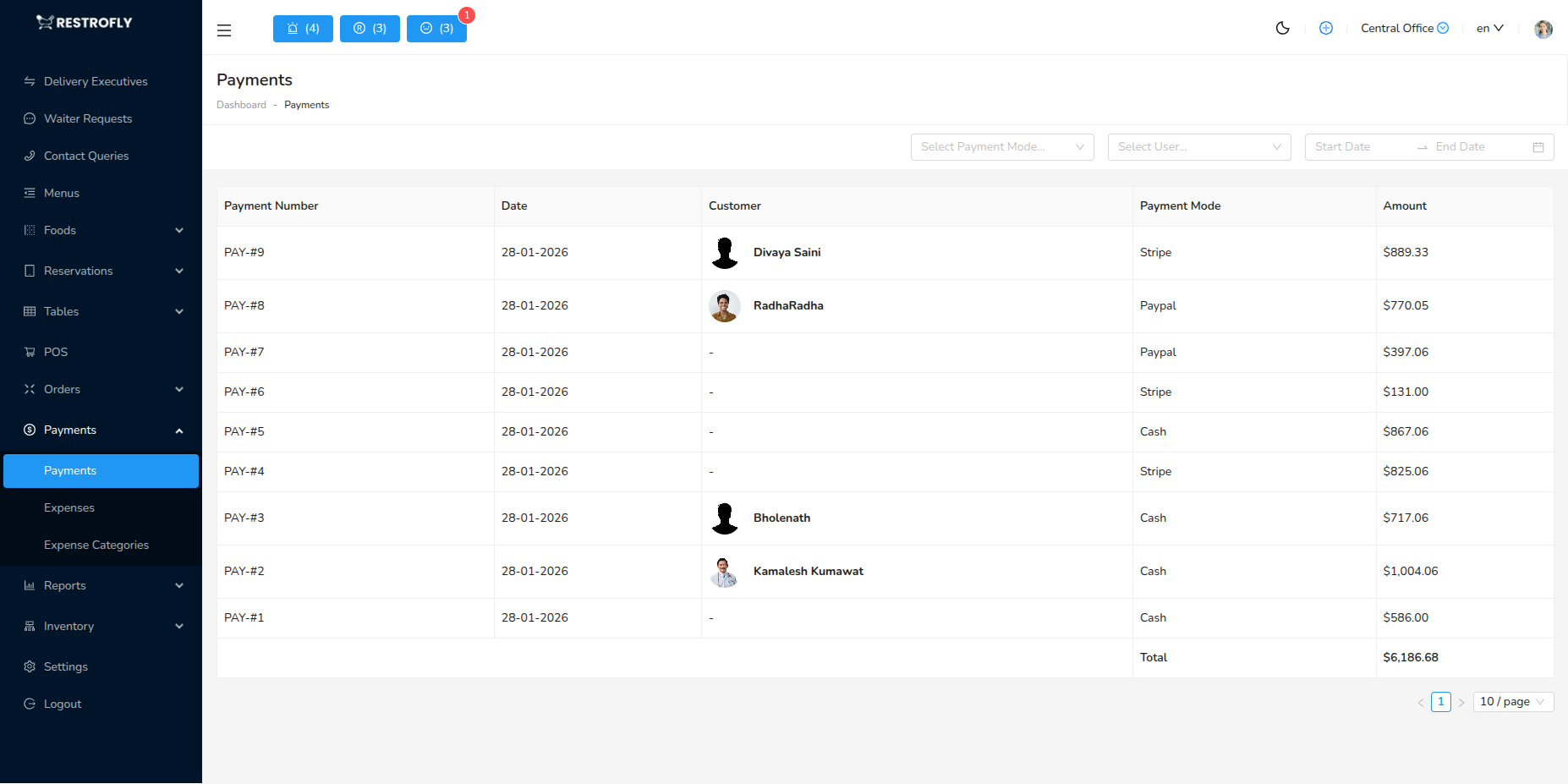Open the POS section from sidebar
Screen dimensions: 1568x784
click(56, 351)
